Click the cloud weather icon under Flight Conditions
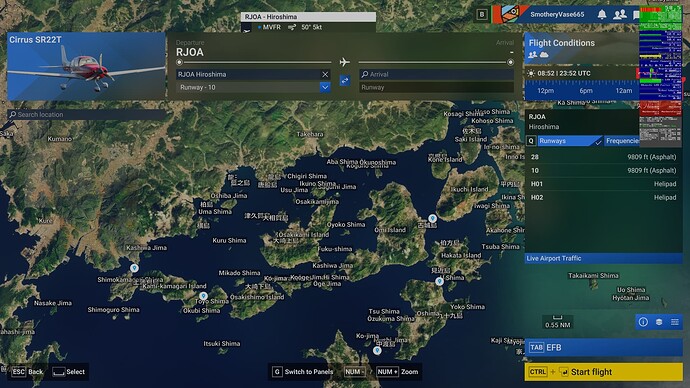 tap(544, 55)
